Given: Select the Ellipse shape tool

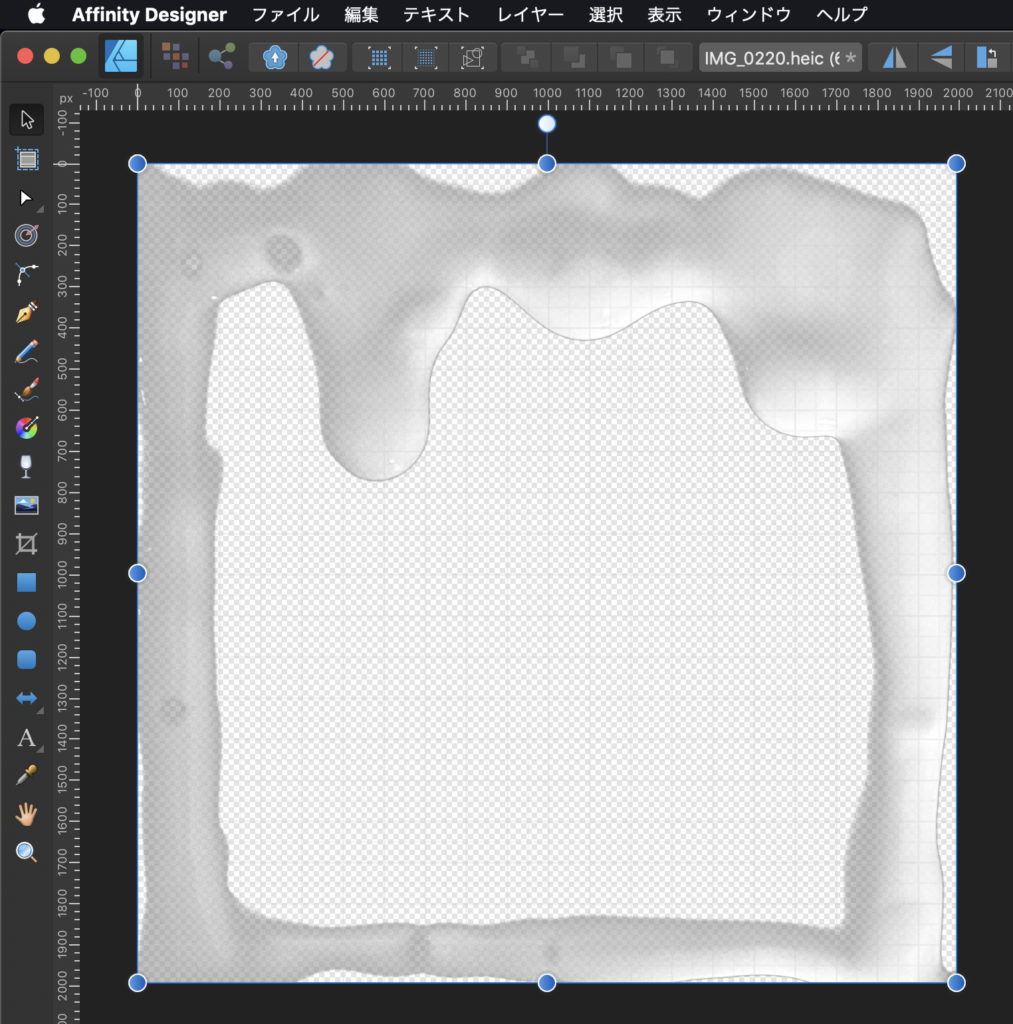Looking at the screenshot, I should [27, 621].
